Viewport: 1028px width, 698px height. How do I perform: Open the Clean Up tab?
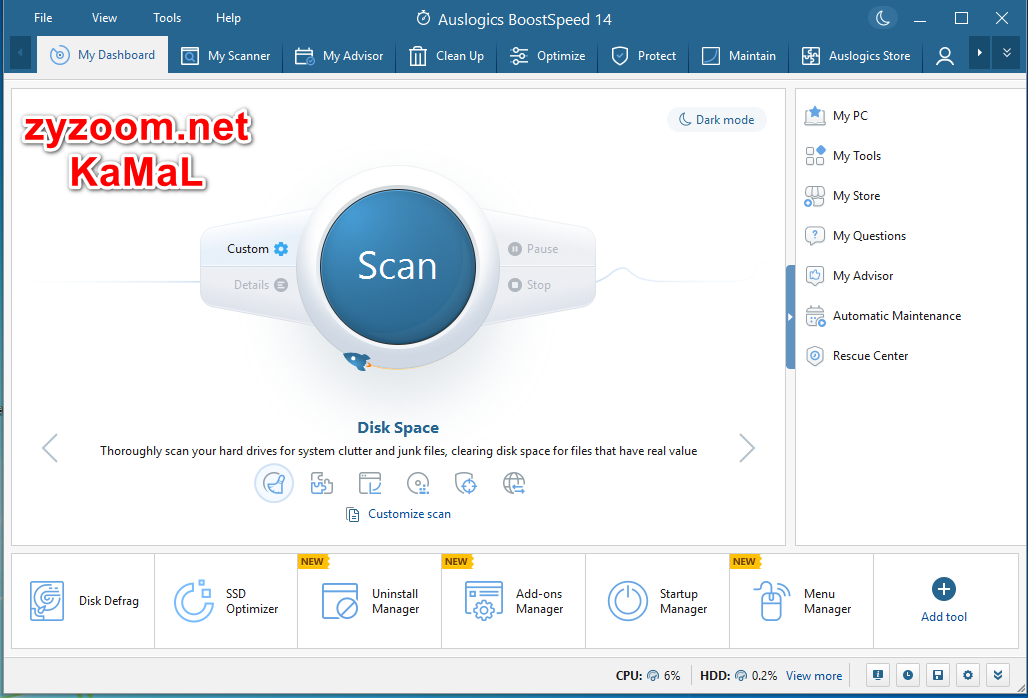coord(446,56)
